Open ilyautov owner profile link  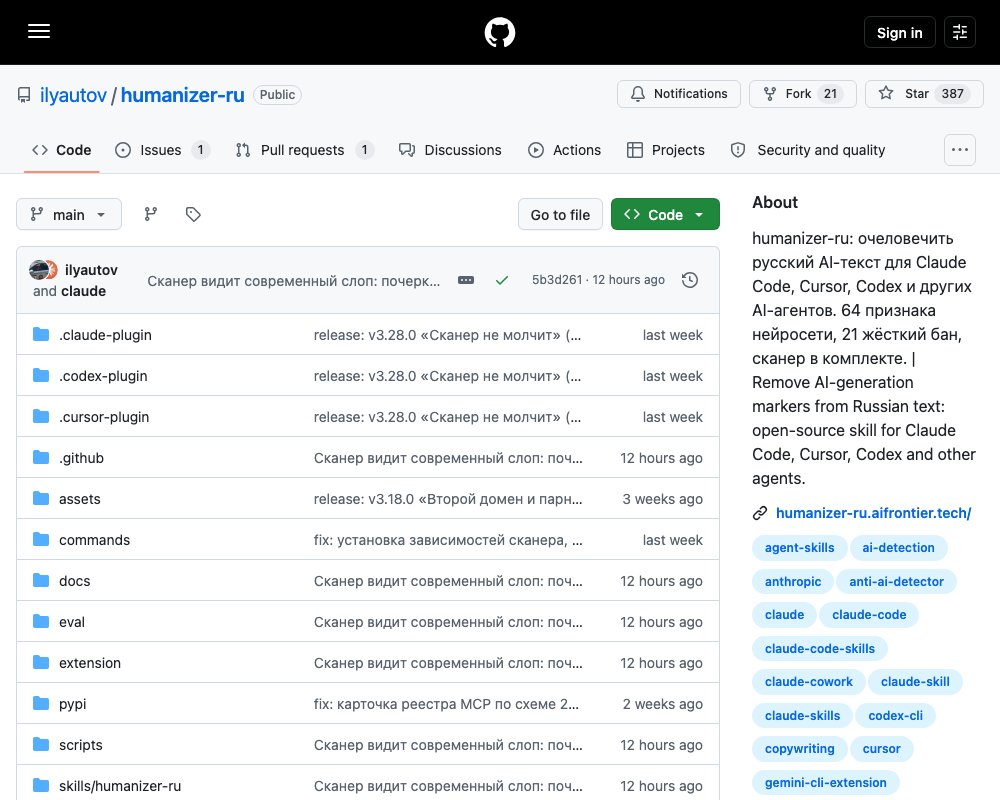click(x=73, y=95)
